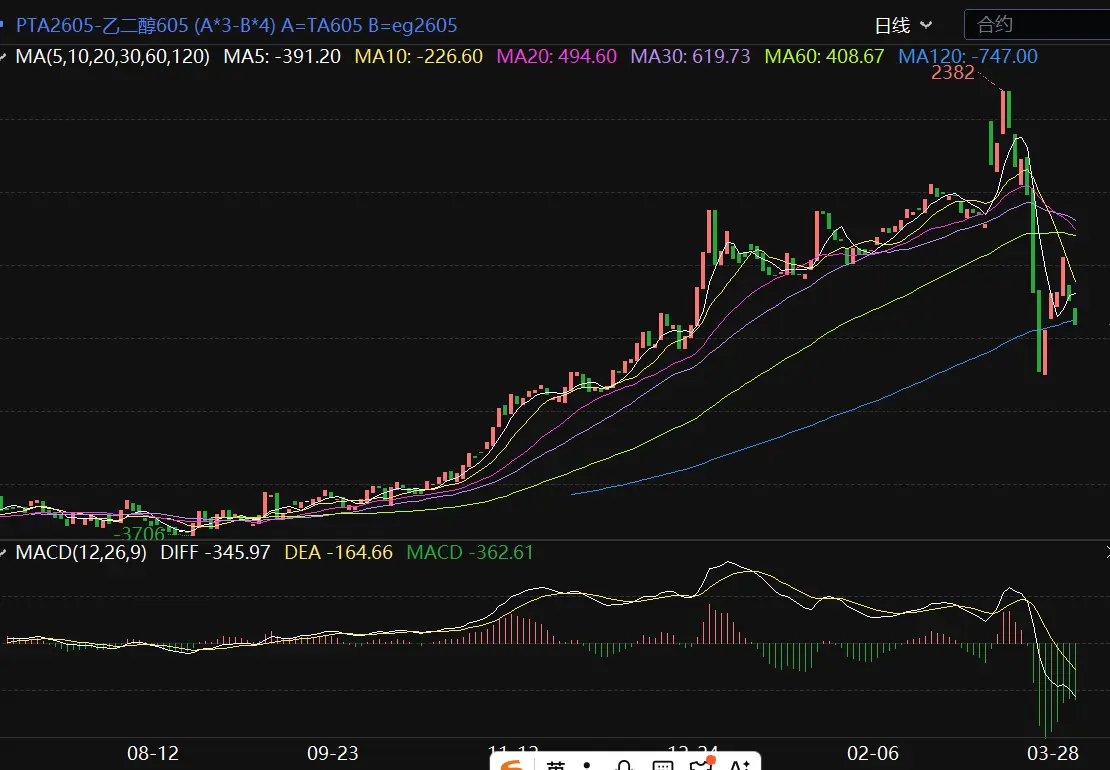Click the Sogou voice input microphone icon
Viewport: 1110px width, 770px height.
[623, 766]
